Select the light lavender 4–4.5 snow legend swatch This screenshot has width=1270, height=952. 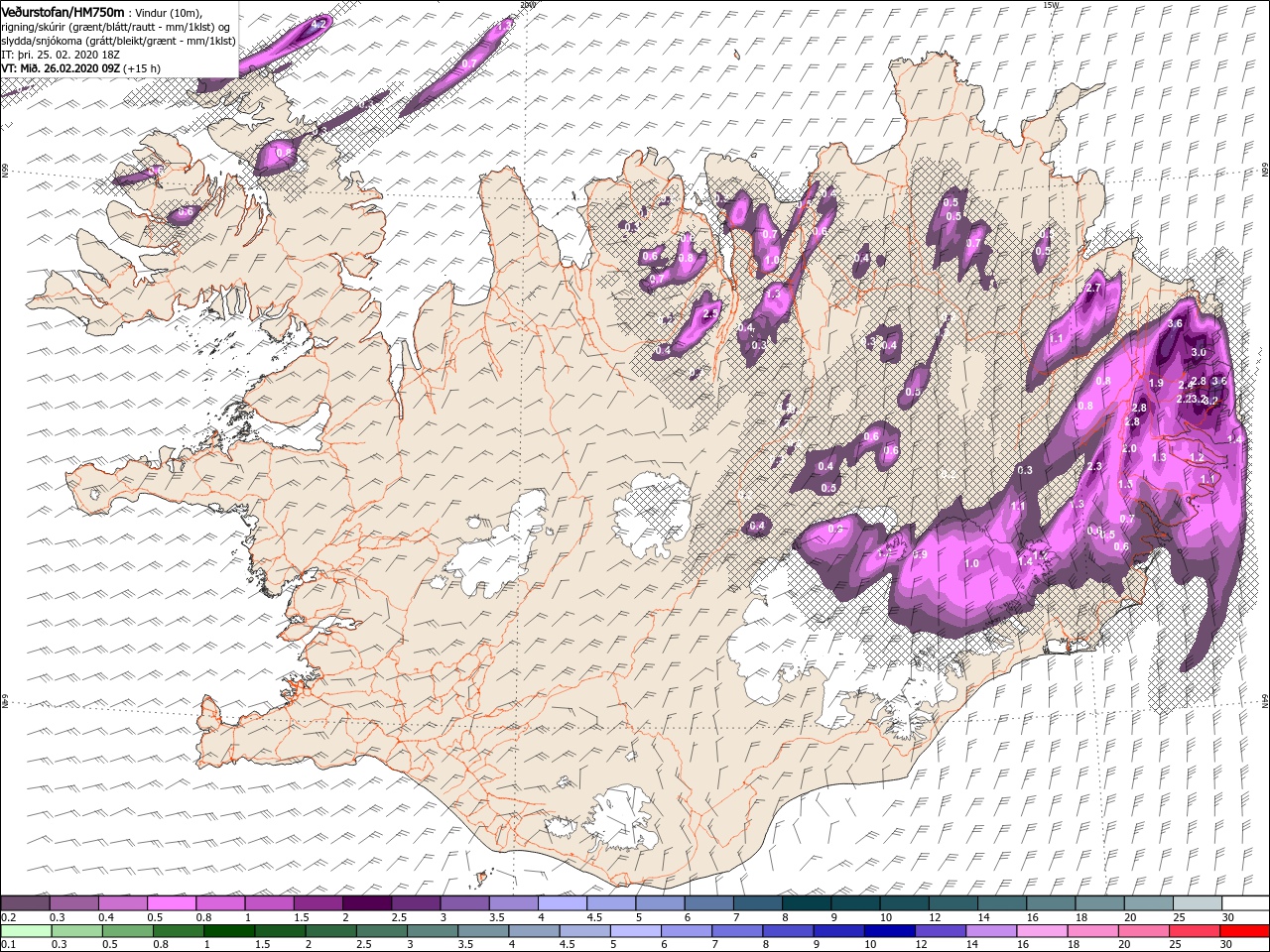[x=563, y=902]
